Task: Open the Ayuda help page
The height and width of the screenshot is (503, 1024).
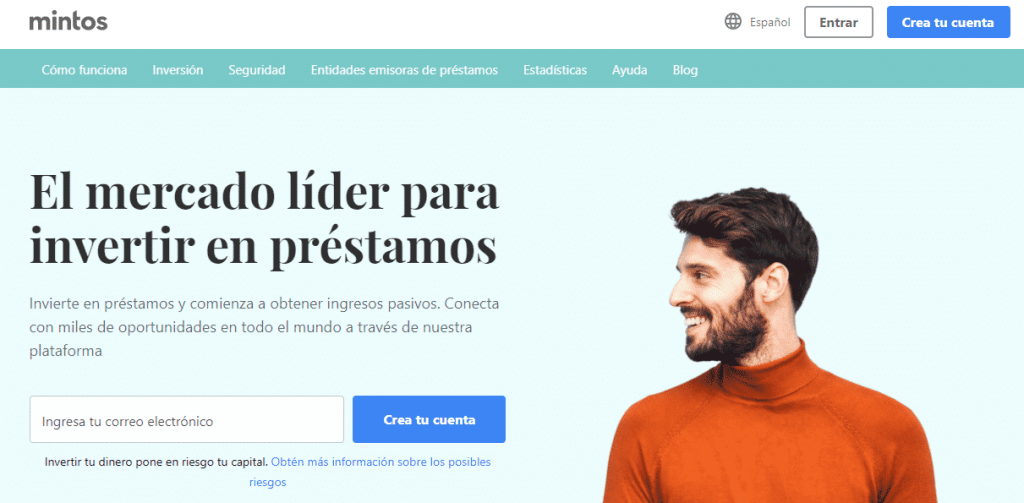Action: coord(630,70)
